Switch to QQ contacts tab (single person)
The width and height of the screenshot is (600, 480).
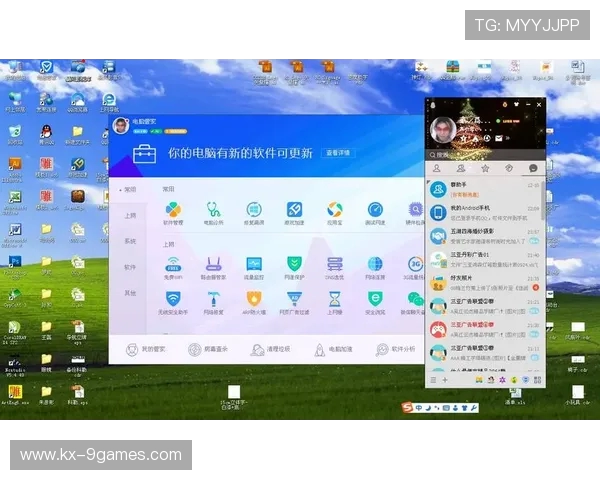point(437,168)
